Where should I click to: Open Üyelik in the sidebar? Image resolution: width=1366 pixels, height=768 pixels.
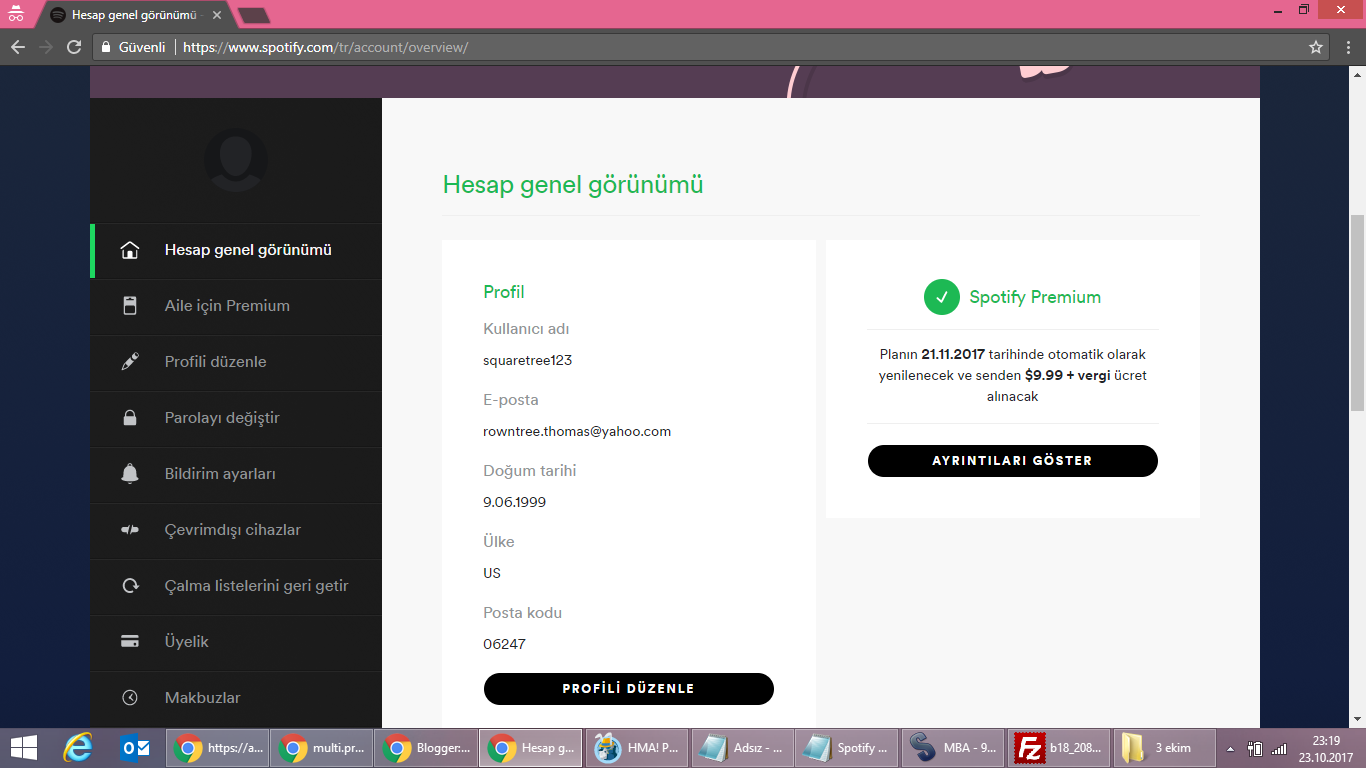point(236,643)
